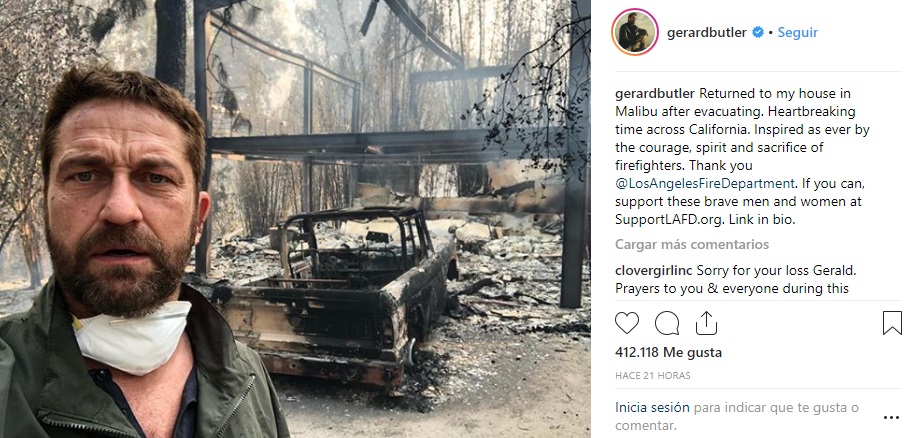Like the post with the heart icon
The width and height of the screenshot is (906, 438).
[626, 323]
